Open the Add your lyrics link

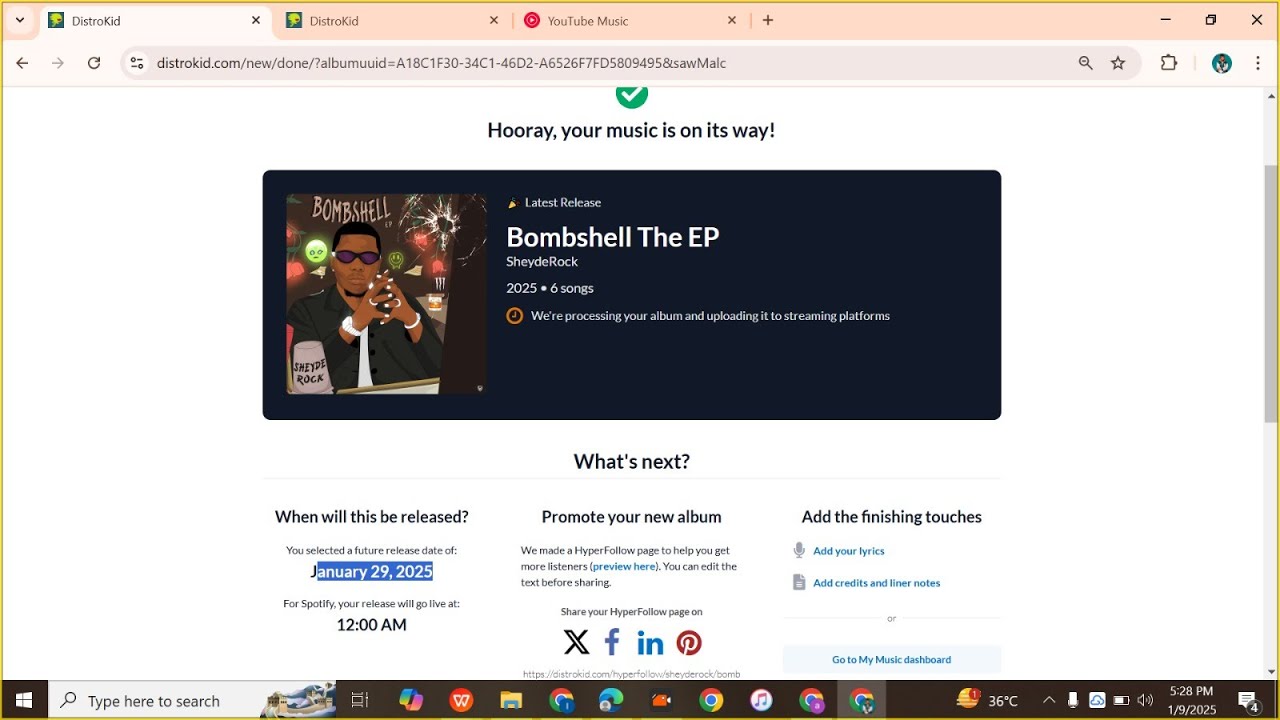pyautogui.click(x=848, y=551)
